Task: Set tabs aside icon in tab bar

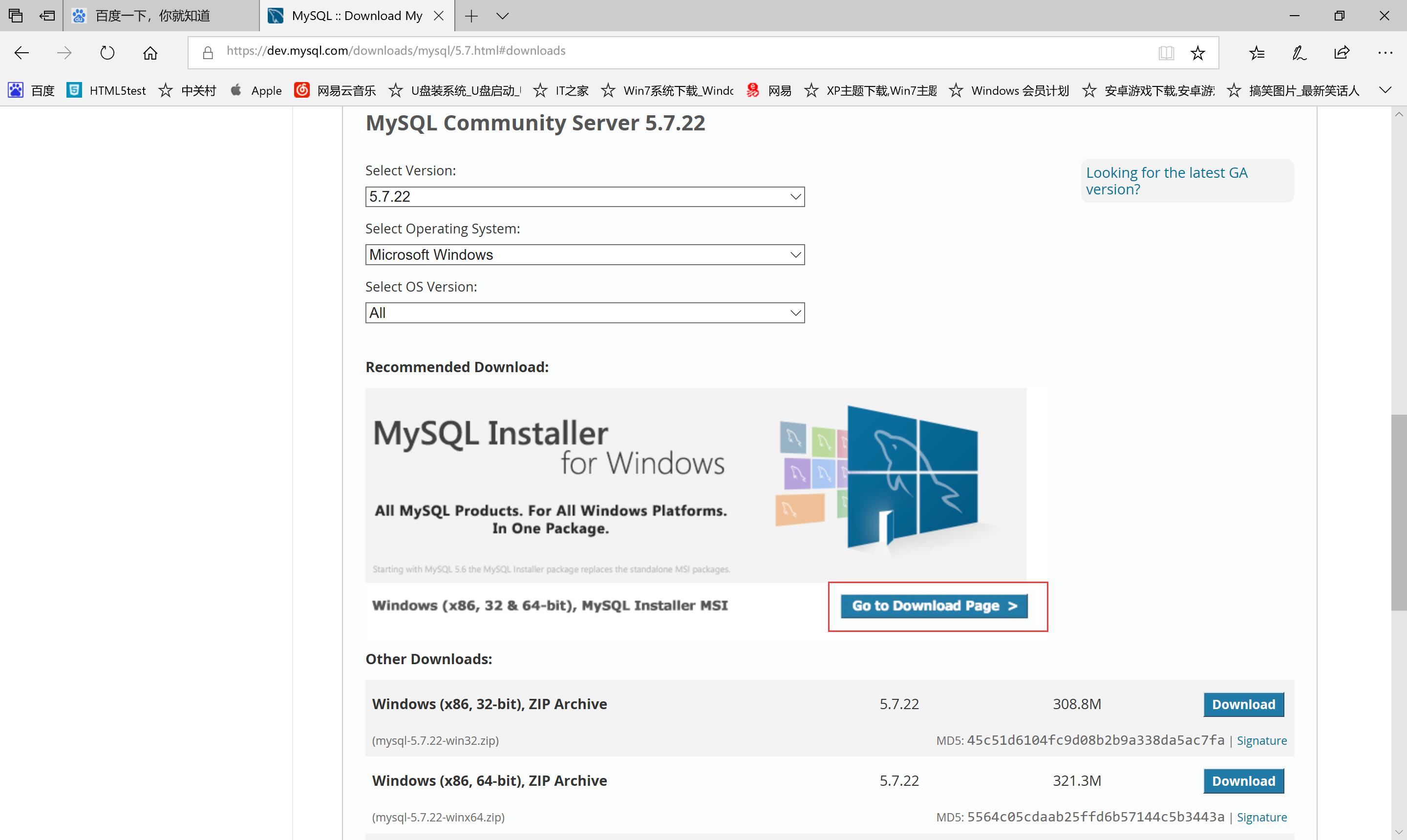Action: click(x=47, y=16)
